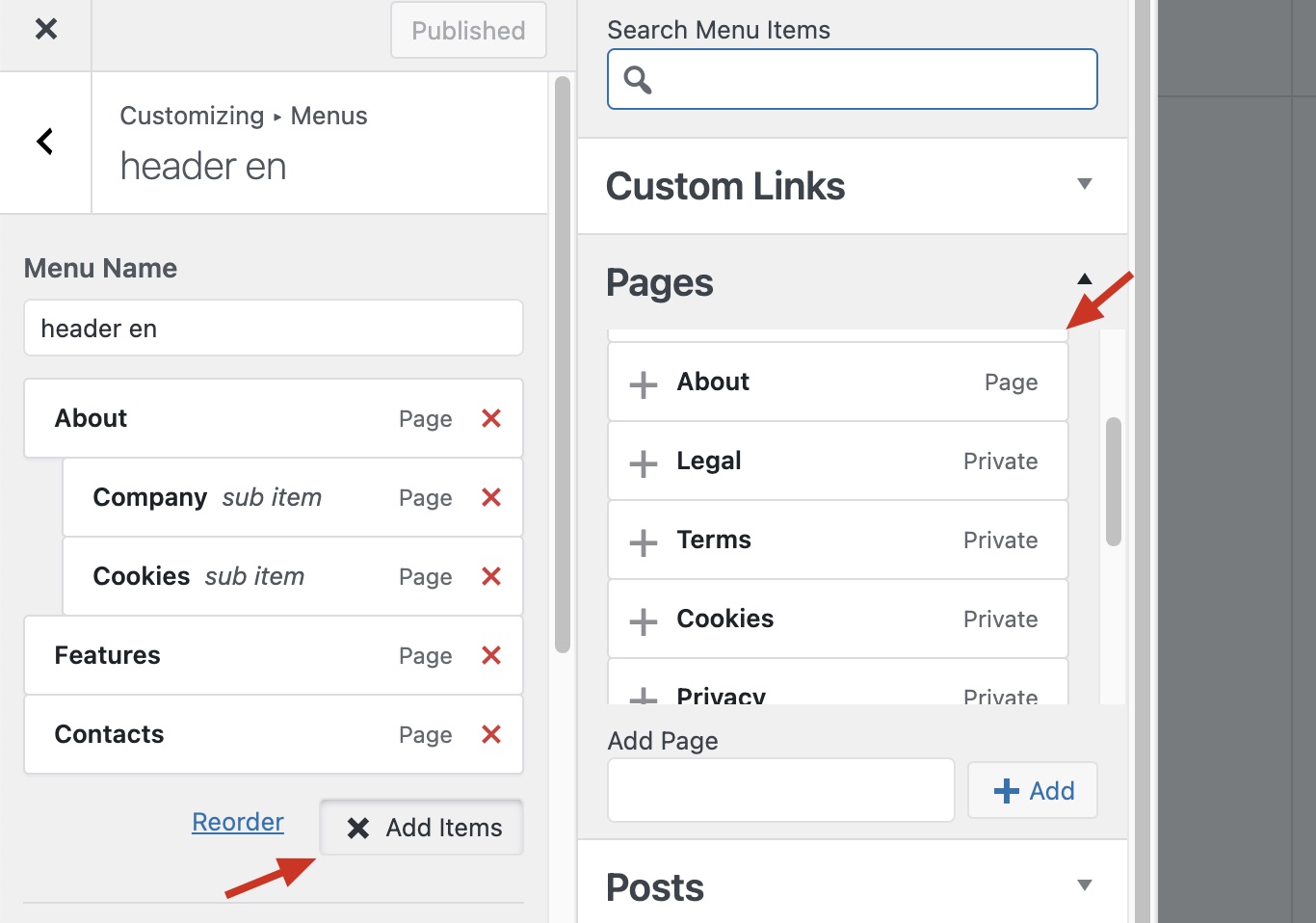
Task: Remove the About menu item
Action: pyautogui.click(x=491, y=418)
